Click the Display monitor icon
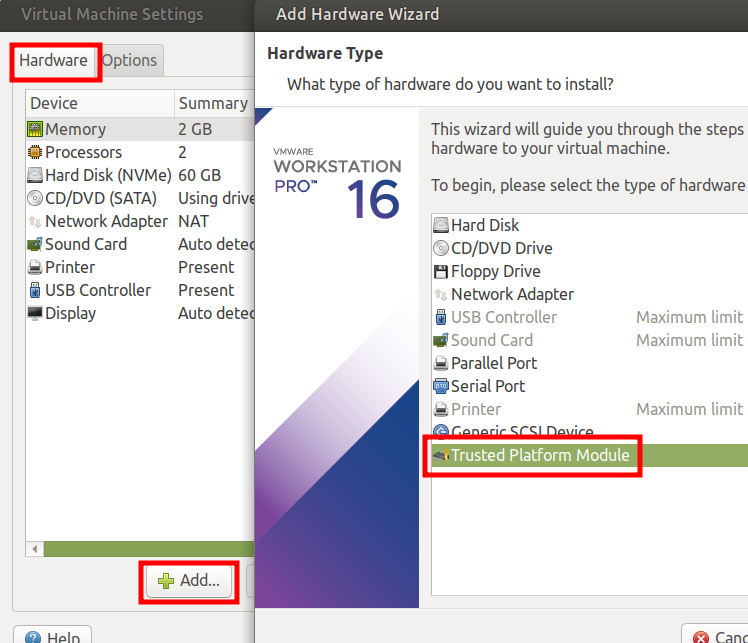 point(35,313)
